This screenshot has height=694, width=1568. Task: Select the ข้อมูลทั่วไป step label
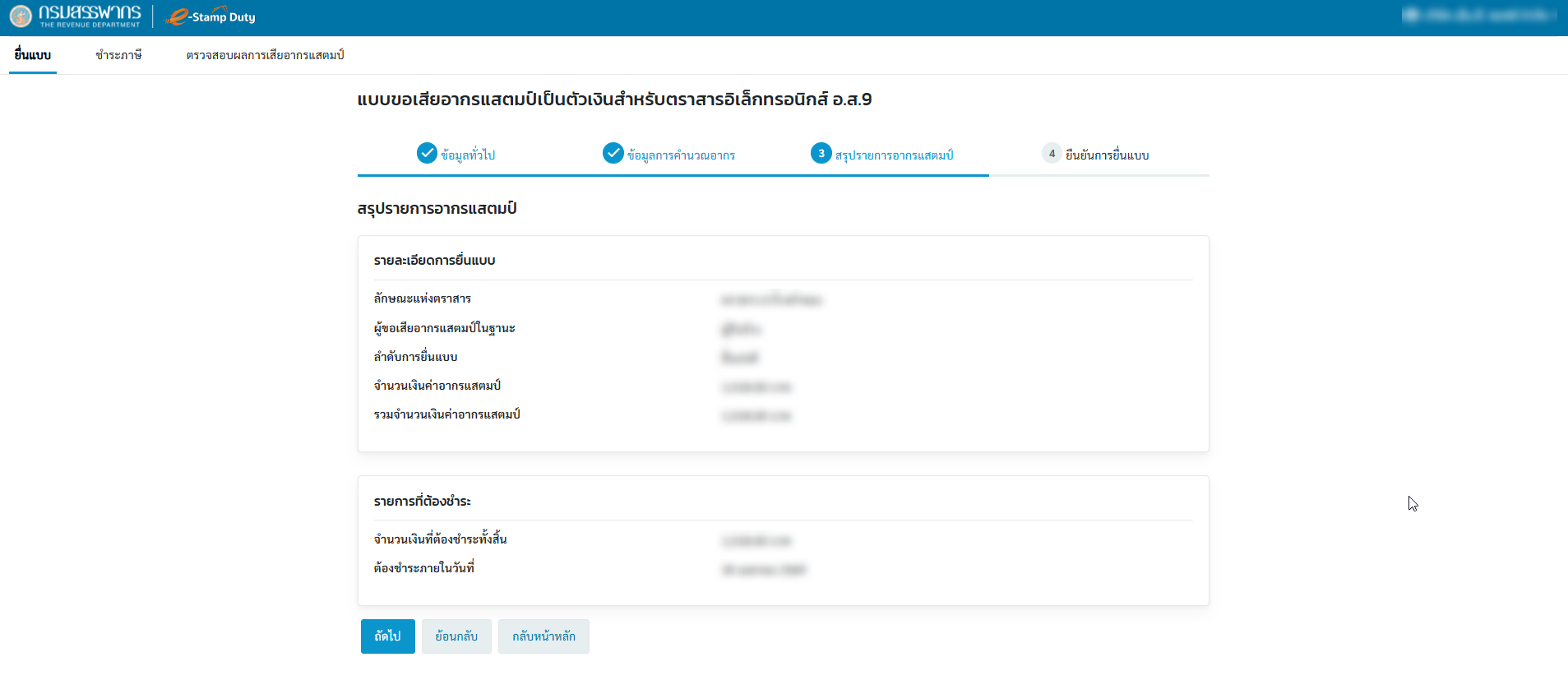[468, 155]
